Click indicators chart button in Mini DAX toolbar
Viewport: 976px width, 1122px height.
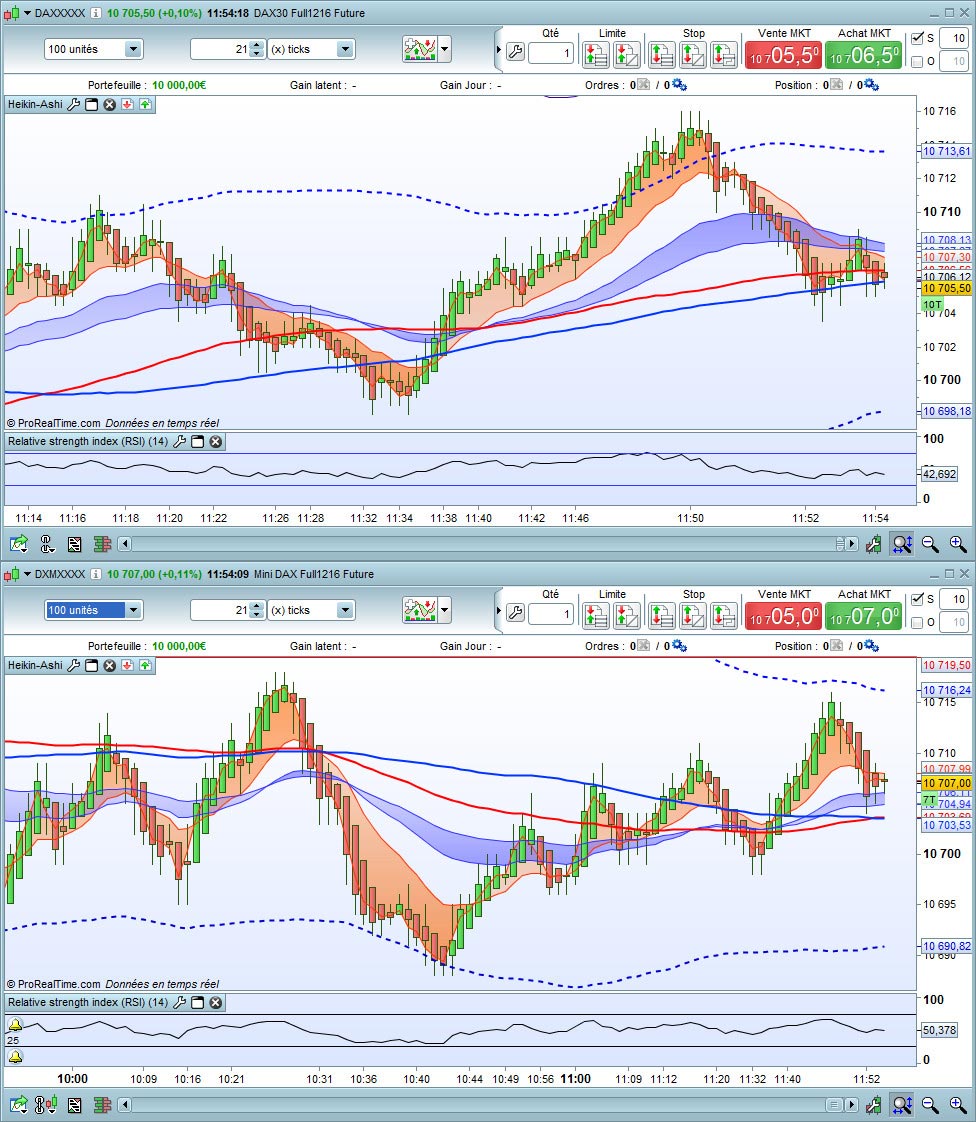pyautogui.click(x=420, y=610)
